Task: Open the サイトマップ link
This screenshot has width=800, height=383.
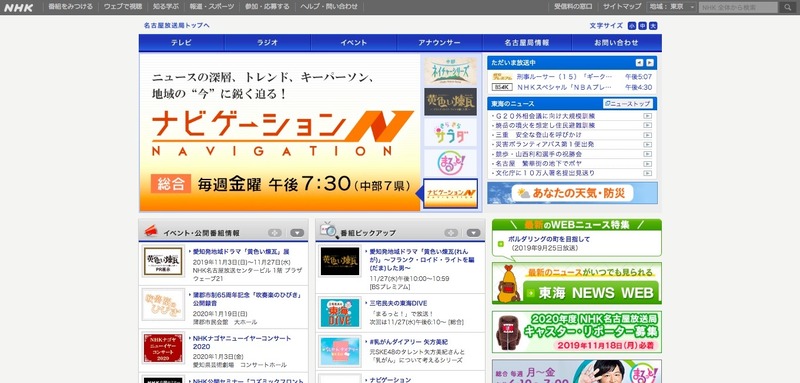Action: [x=622, y=7]
